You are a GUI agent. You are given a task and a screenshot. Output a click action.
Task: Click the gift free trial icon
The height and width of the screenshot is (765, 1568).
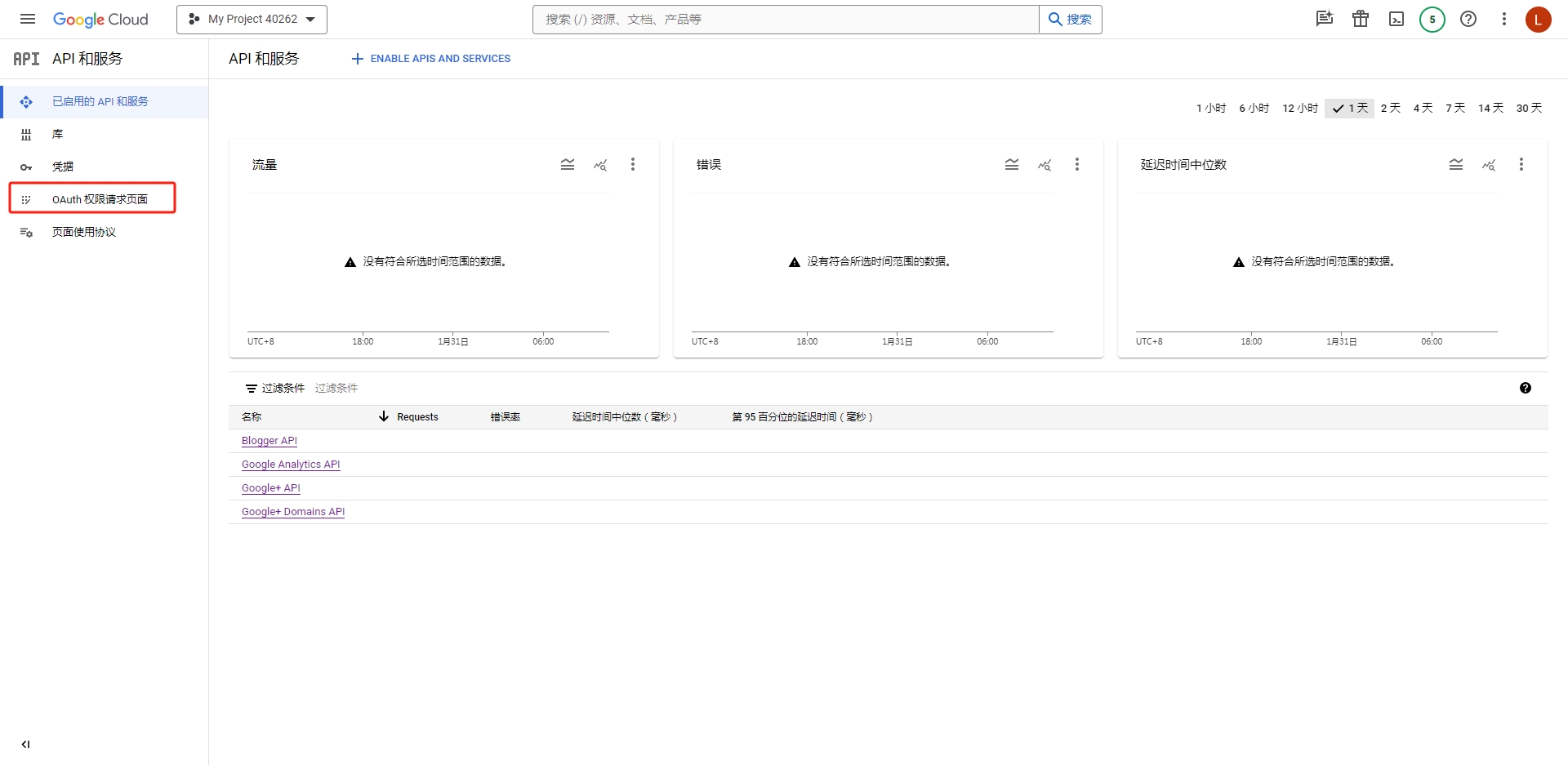1361,19
